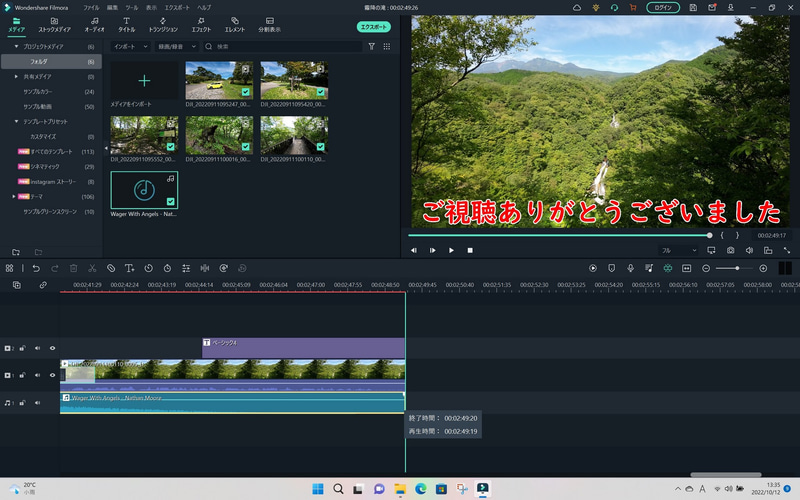Undo the last edit in timeline toolbar
The width and height of the screenshot is (800, 500).
(36, 268)
